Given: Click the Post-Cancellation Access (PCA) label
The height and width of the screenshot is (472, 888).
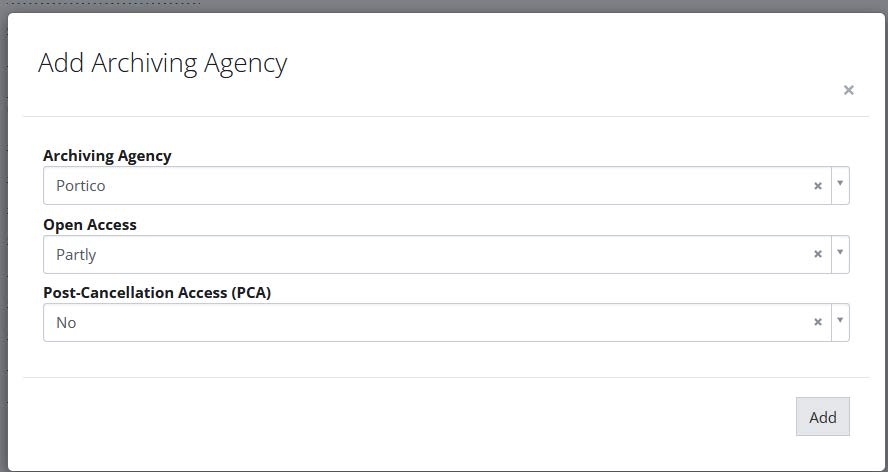Looking at the screenshot, I should pos(157,293).
